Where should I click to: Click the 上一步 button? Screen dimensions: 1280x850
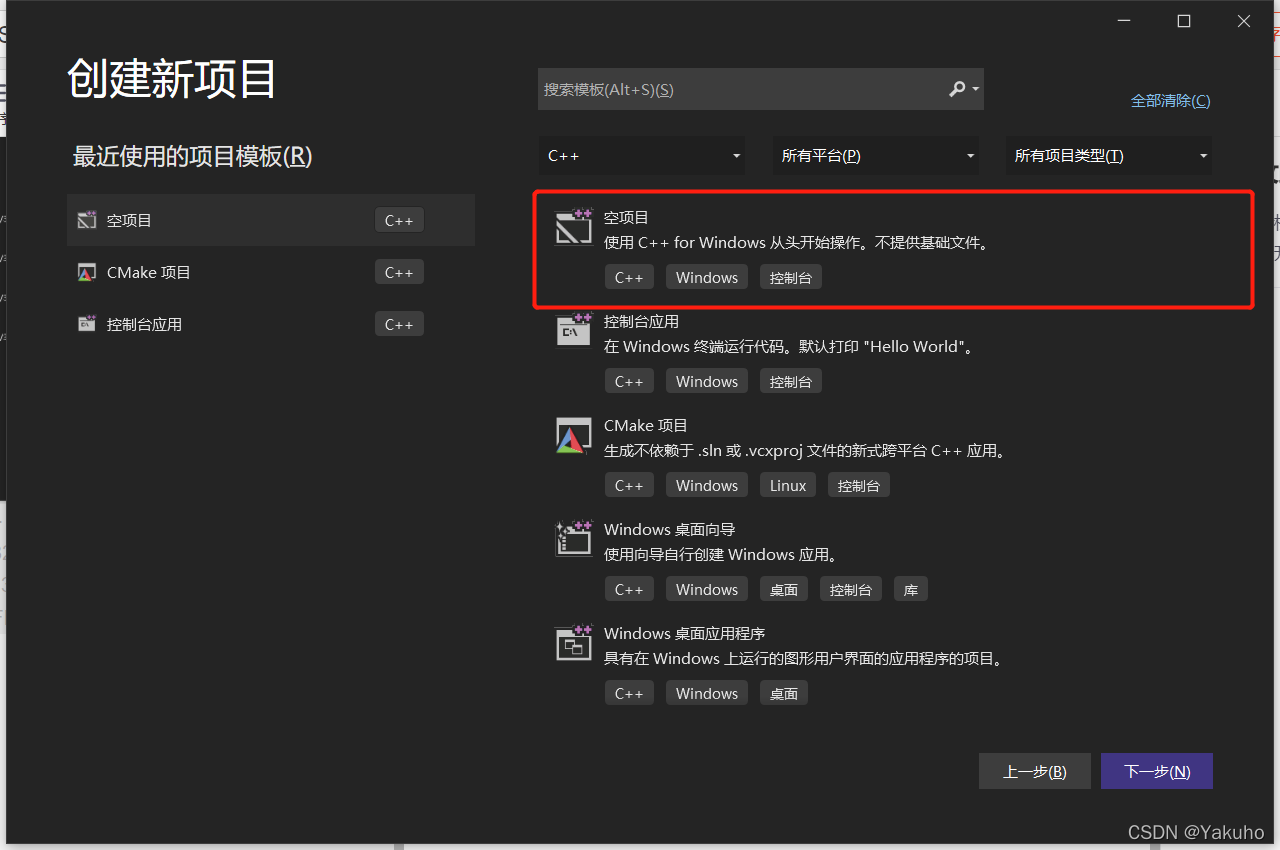click(1034, 770)
